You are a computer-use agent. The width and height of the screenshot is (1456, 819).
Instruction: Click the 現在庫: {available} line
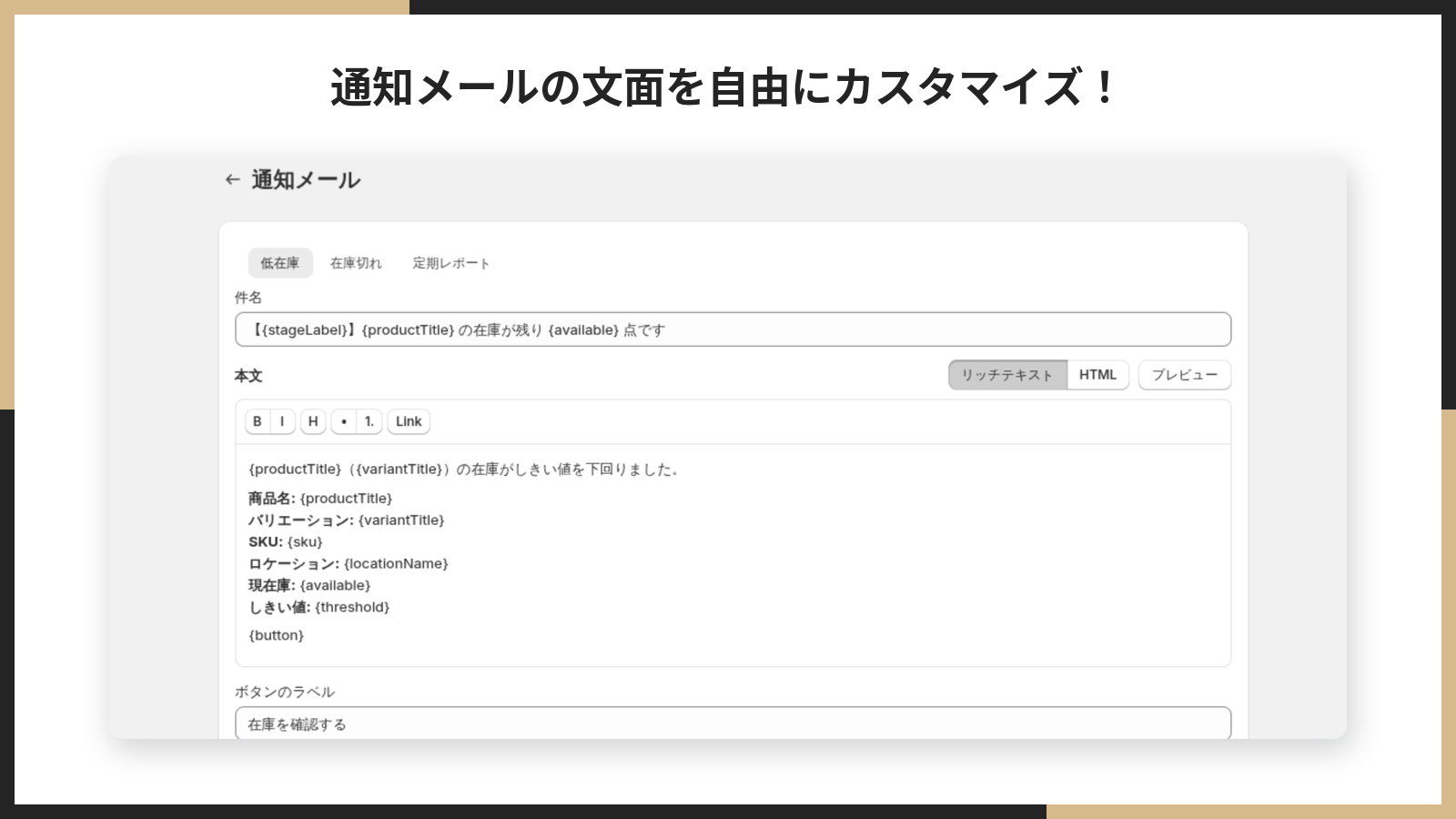[309, 586]
